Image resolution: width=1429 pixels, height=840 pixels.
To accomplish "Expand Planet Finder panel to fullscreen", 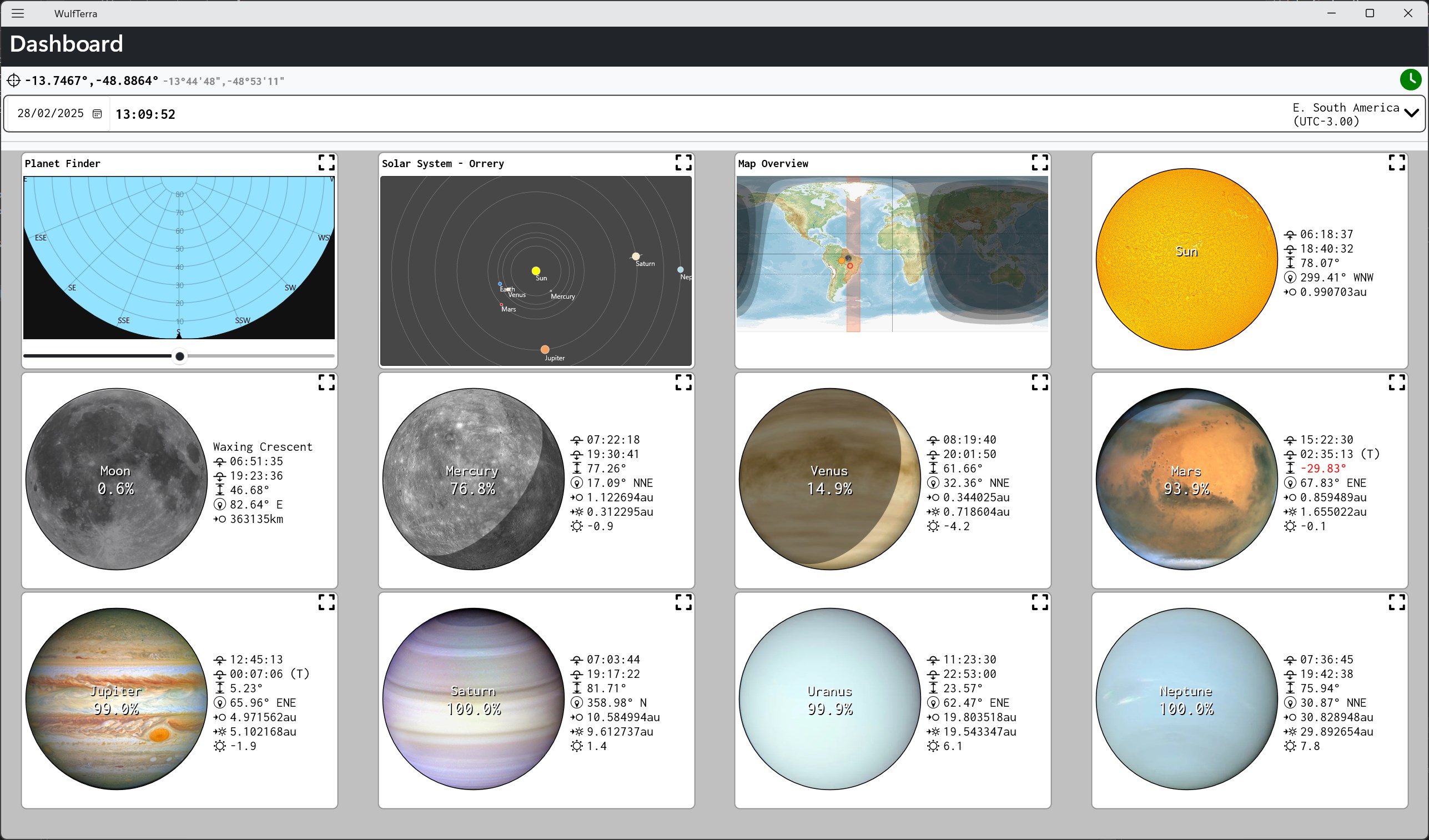I will [x=326, y=163].
